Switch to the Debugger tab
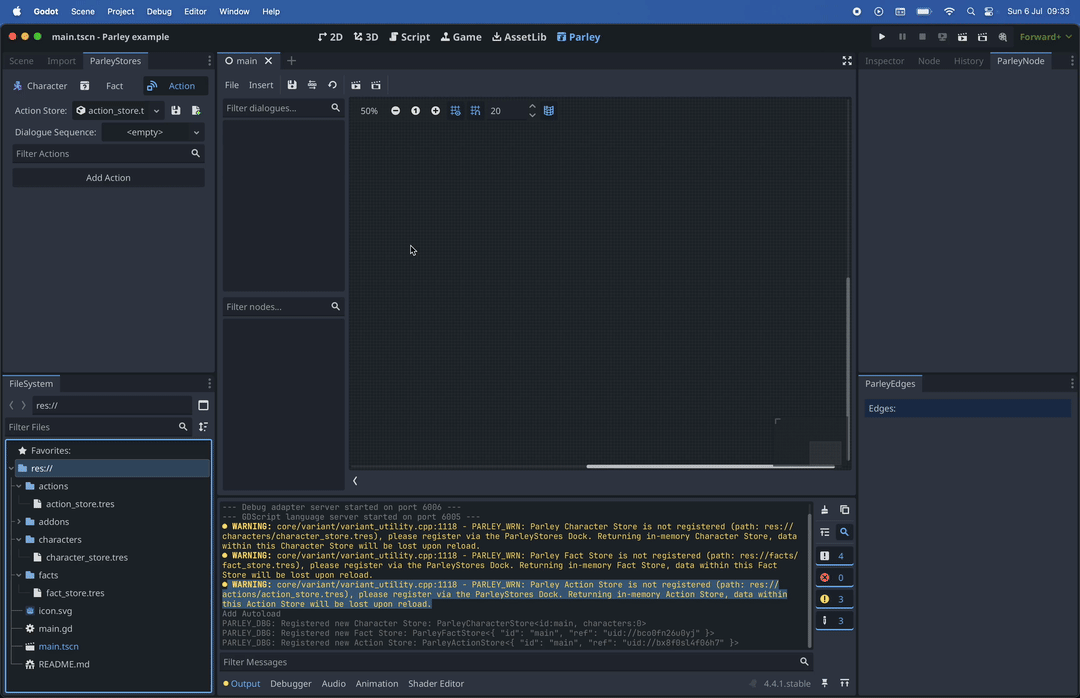 pyautogui.click(x=290, y=684)
